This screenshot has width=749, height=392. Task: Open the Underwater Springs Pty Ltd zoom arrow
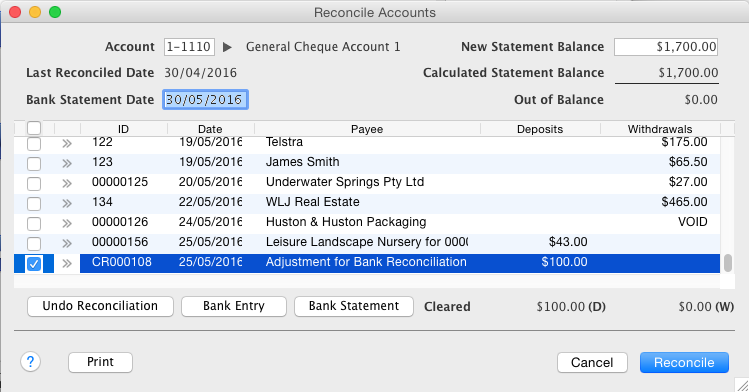pos(67,183)
